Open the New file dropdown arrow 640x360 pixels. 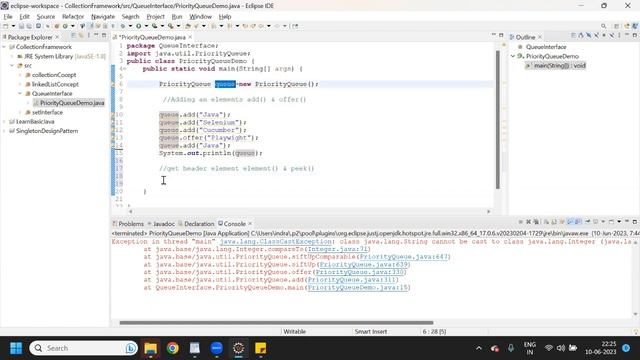tap(13, 26)
